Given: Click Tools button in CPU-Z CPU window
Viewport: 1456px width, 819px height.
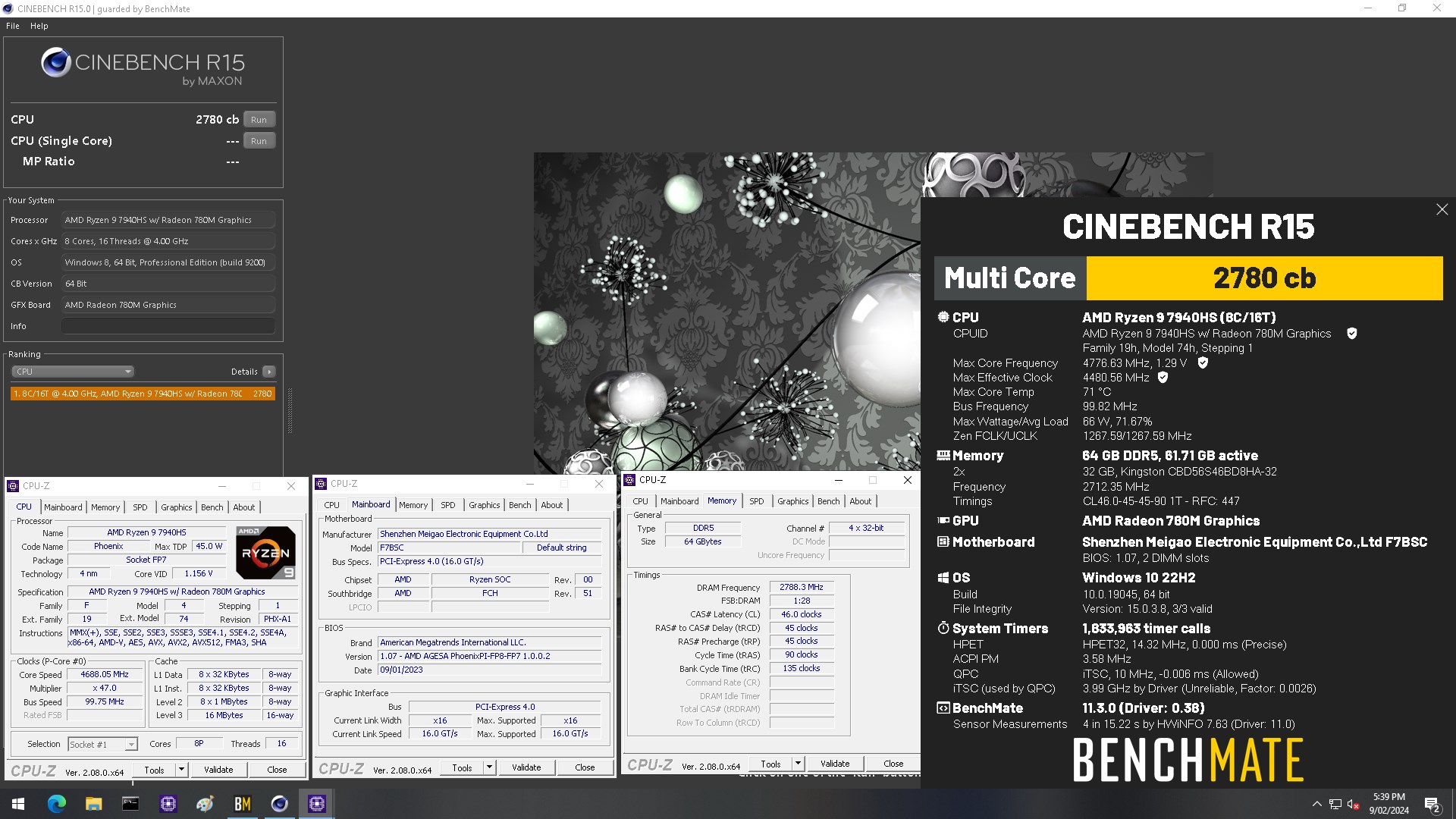Looking at the screenshot, I should point(154,770).
